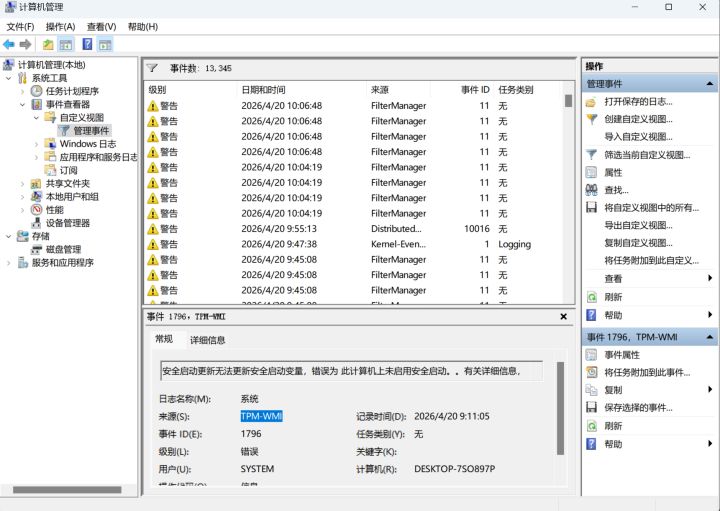
Task: Open the 帮助(H) menu
Action: click(x=143, y=27)
